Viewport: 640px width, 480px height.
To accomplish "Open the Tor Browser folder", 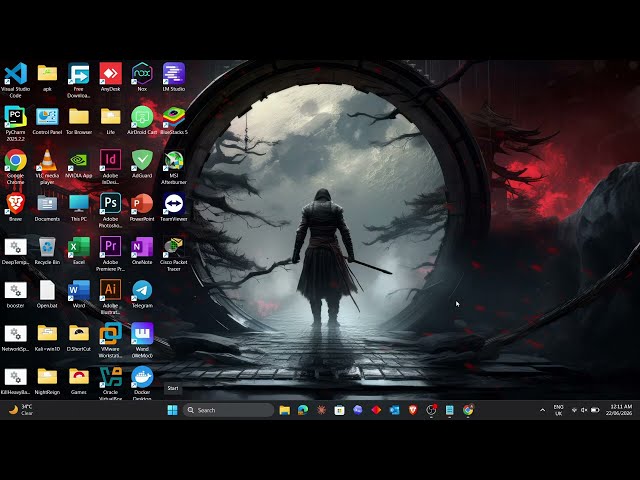I will [79, 120].
